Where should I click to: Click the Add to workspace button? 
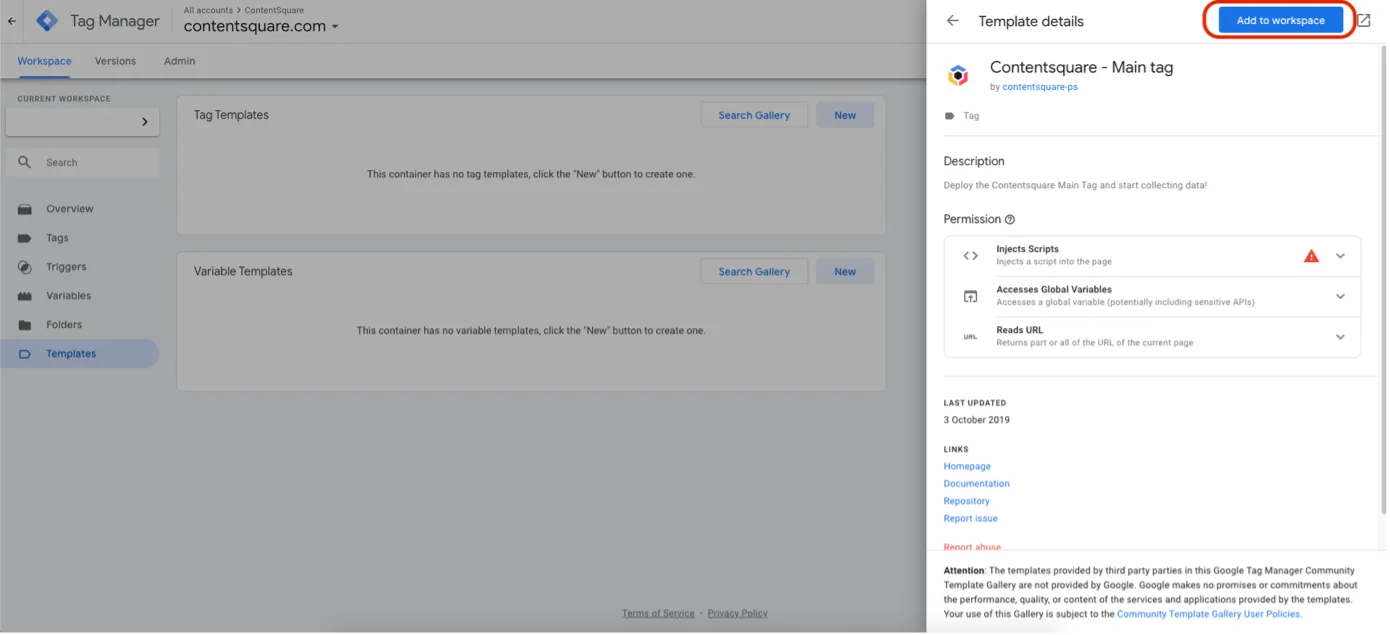[x=1280, y=21]
